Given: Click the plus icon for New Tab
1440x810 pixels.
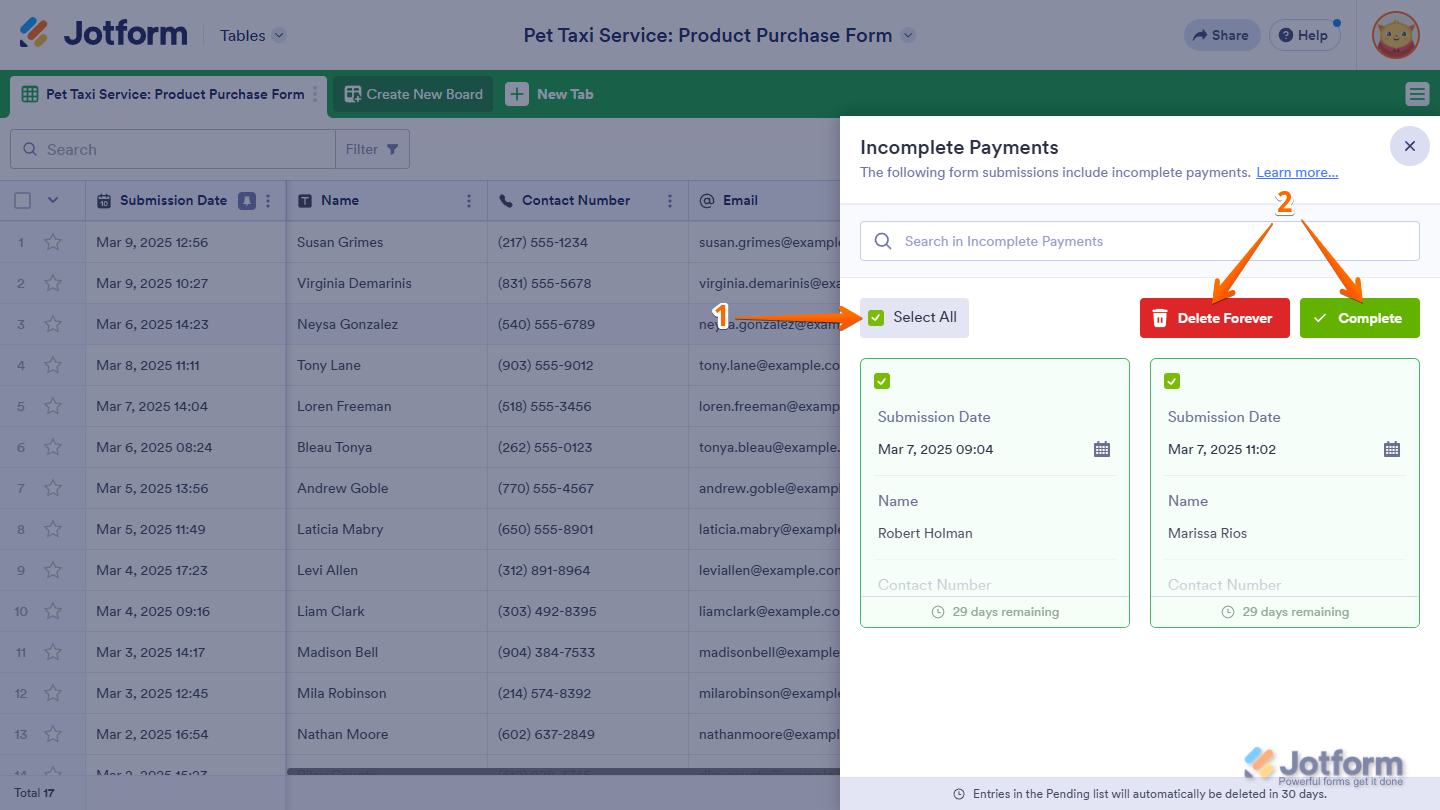Looking at the screenshot, I should pyautogui.click(x=516, y=94).
